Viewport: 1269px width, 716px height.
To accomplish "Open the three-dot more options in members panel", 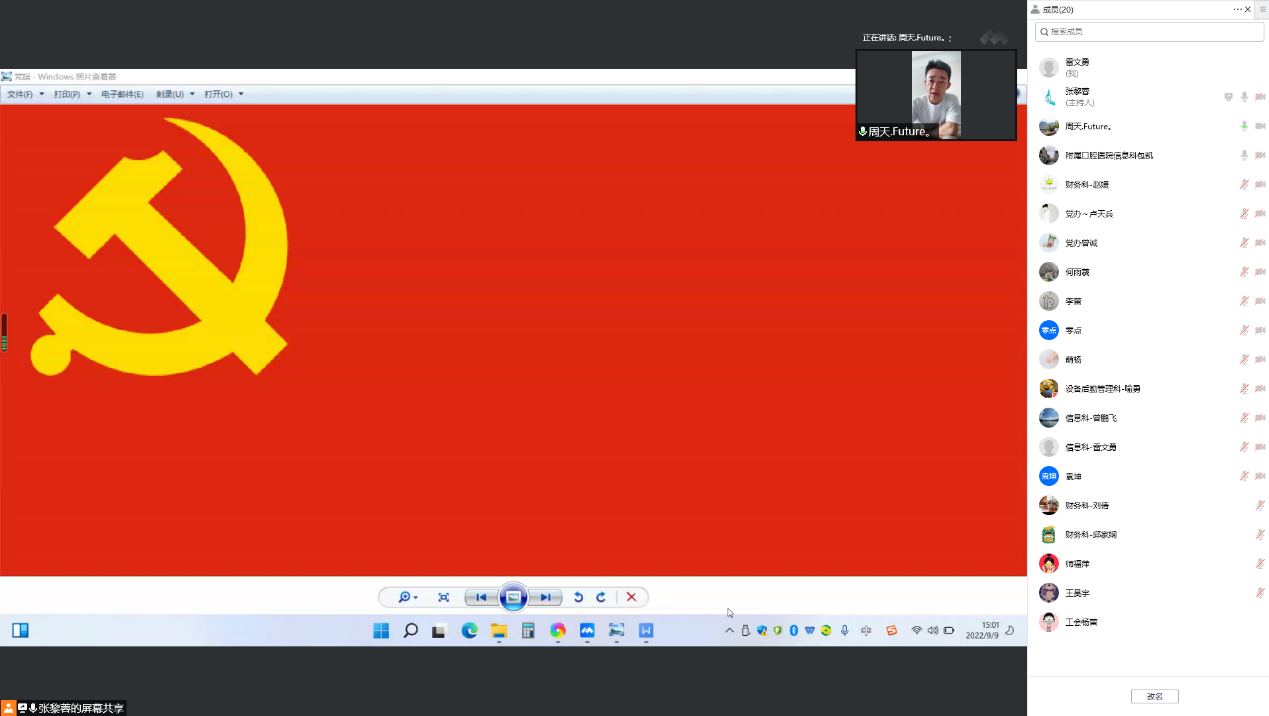I will click(x=1238, y=9).
